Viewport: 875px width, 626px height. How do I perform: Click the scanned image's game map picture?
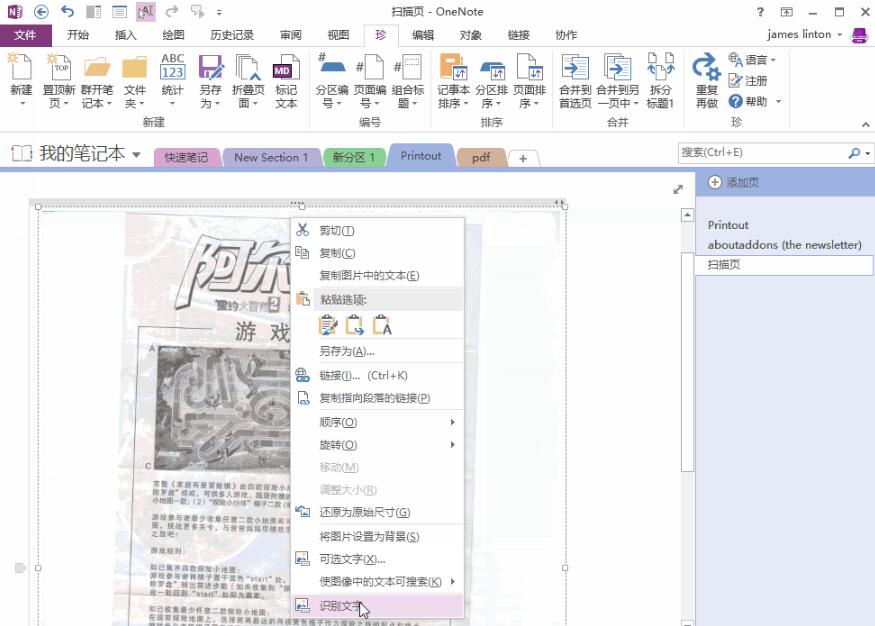point(223,408)
